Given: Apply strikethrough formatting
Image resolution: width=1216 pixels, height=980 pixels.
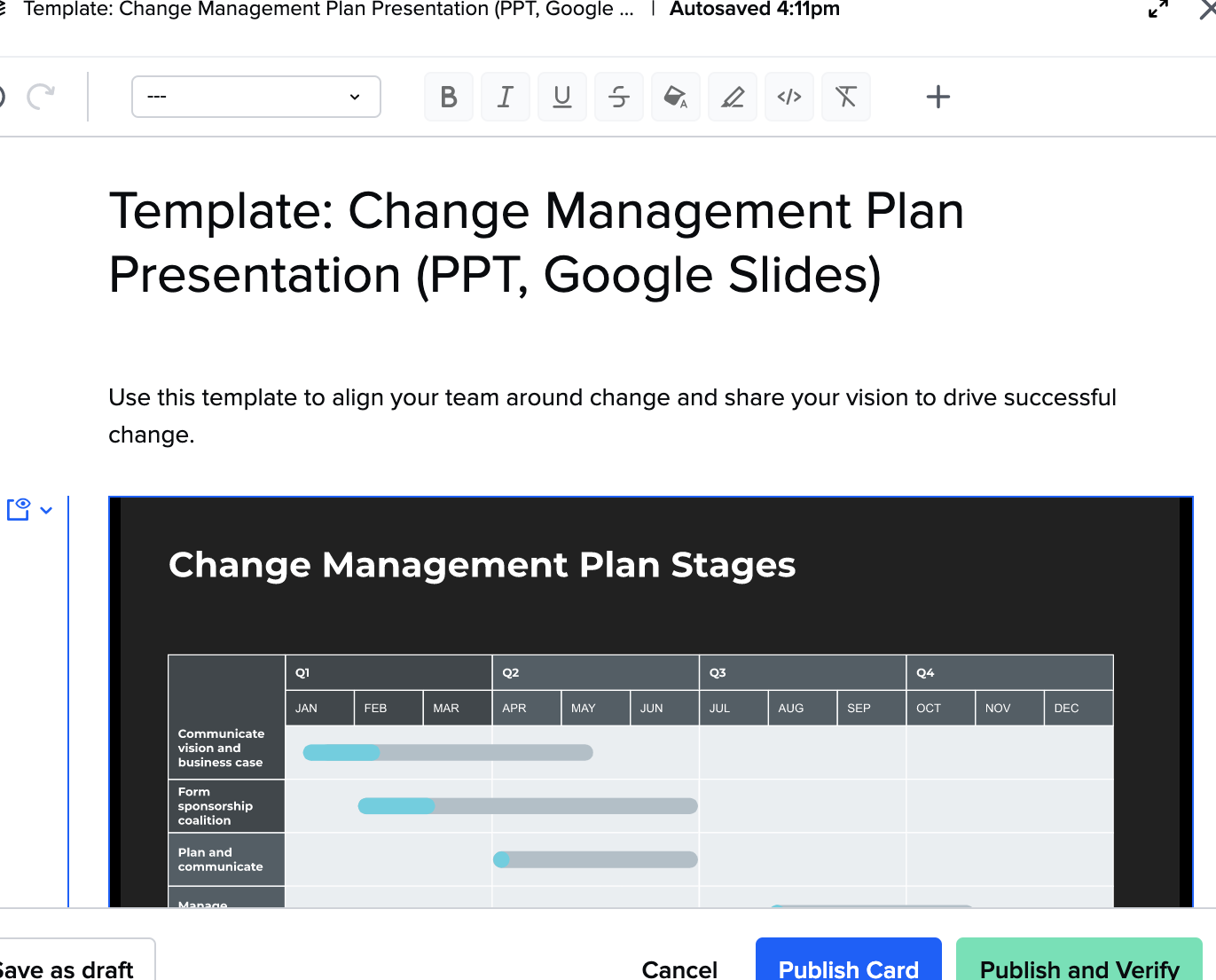Looking at the screenshot, I should click(619, 97).
